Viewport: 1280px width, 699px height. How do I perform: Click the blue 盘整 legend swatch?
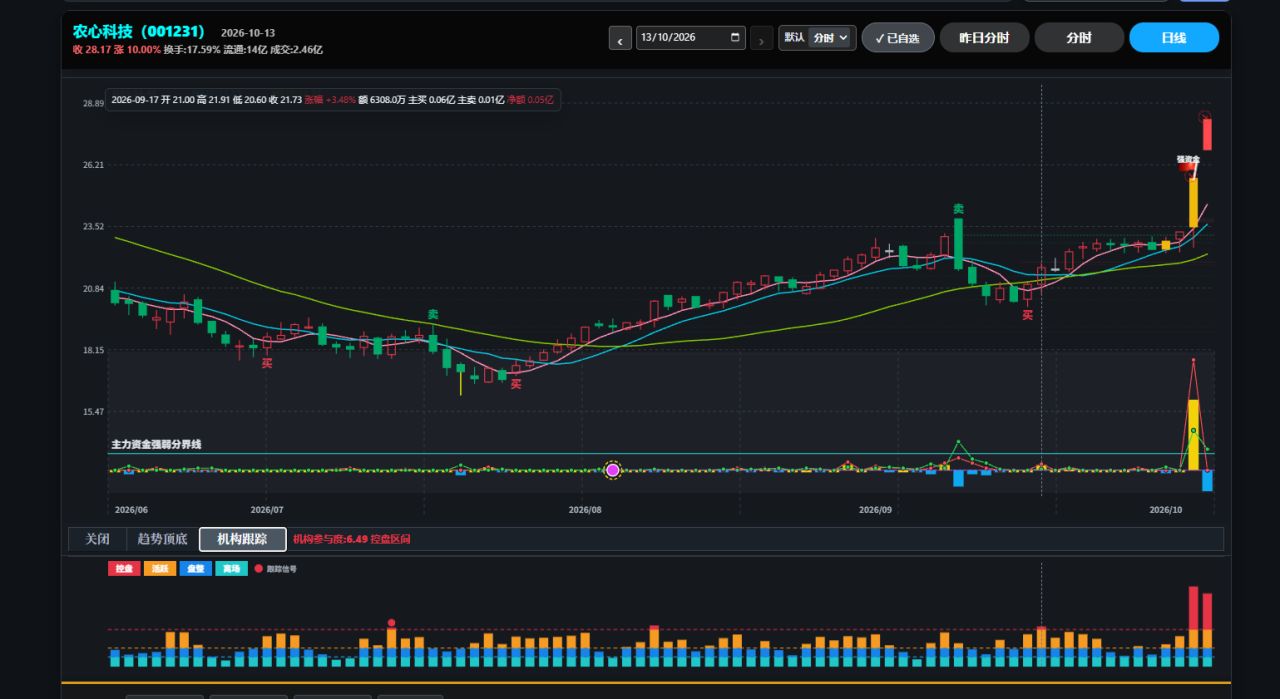(196, 569)
